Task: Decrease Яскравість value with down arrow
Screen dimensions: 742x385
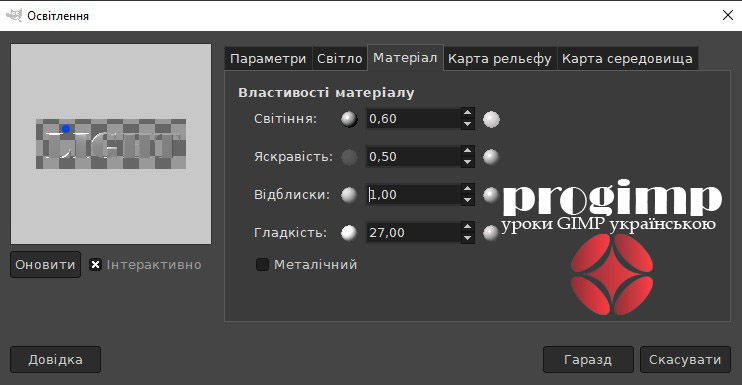Action: point(468,162)
